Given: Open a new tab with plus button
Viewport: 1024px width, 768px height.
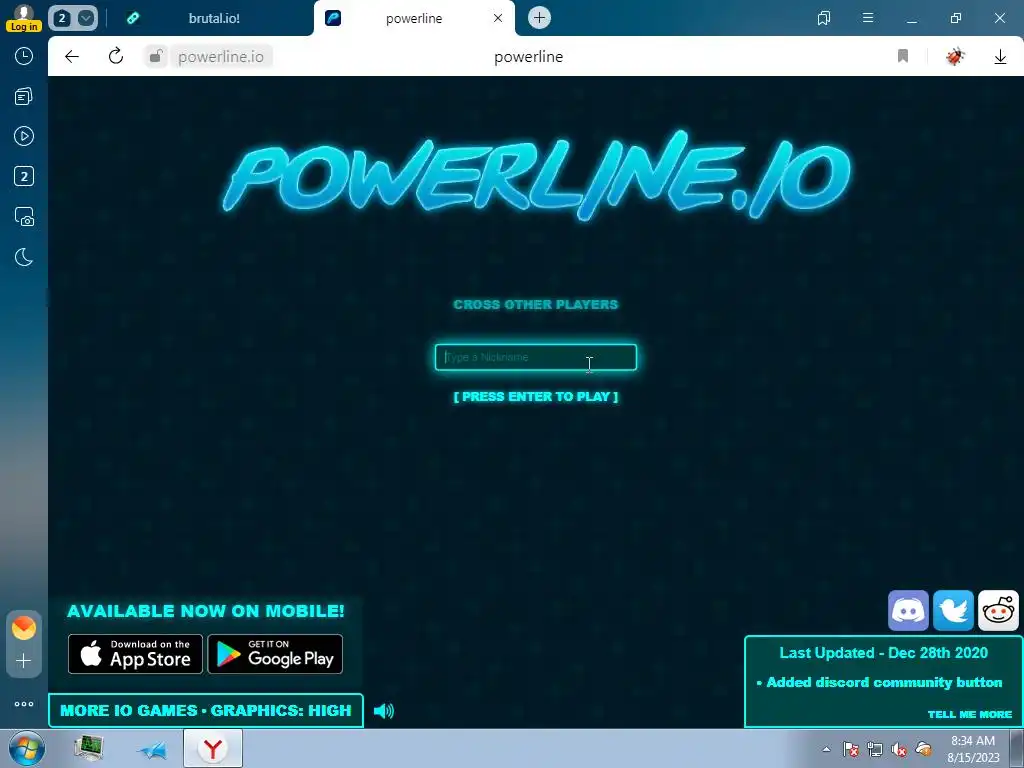Looking at the screenshot, I should pos(539,18).
